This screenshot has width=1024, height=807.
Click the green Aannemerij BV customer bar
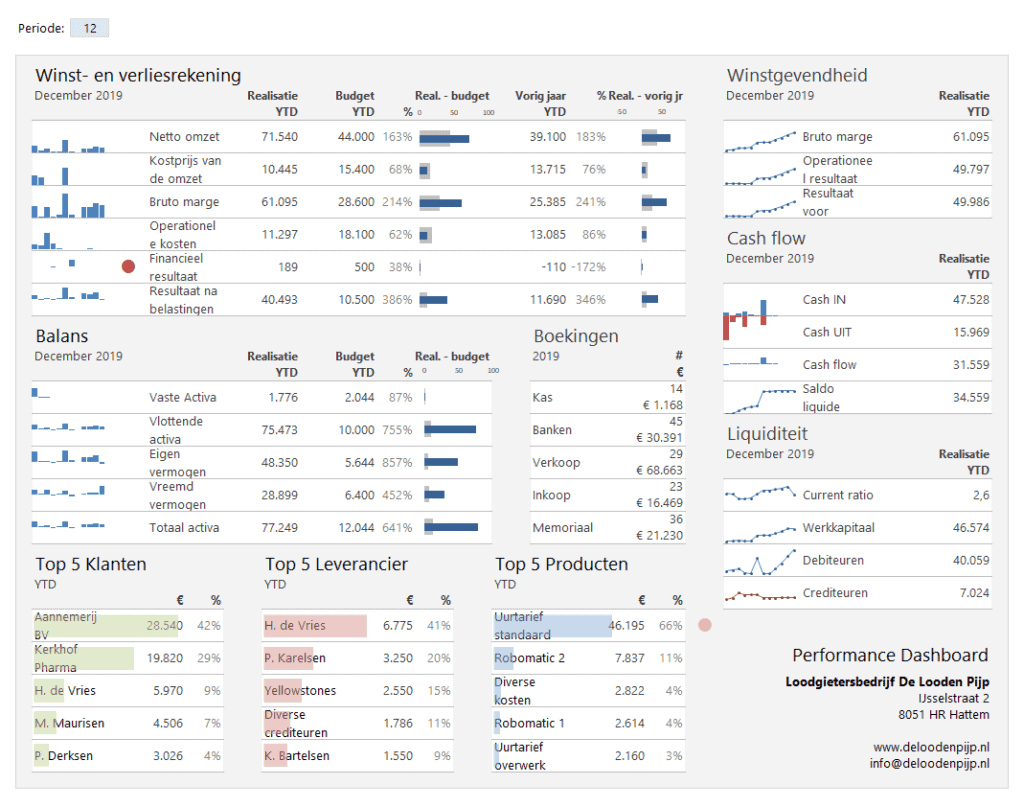(x=106, y=626)
